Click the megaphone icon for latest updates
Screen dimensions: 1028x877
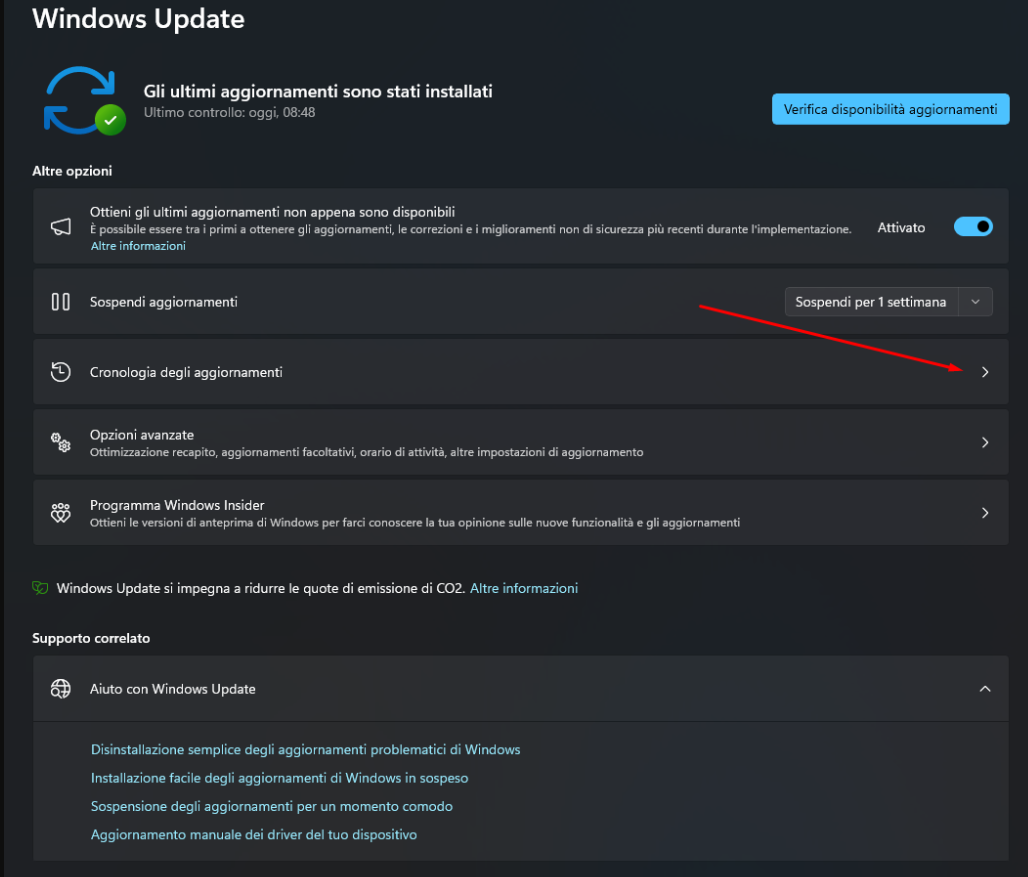[61, 228]
